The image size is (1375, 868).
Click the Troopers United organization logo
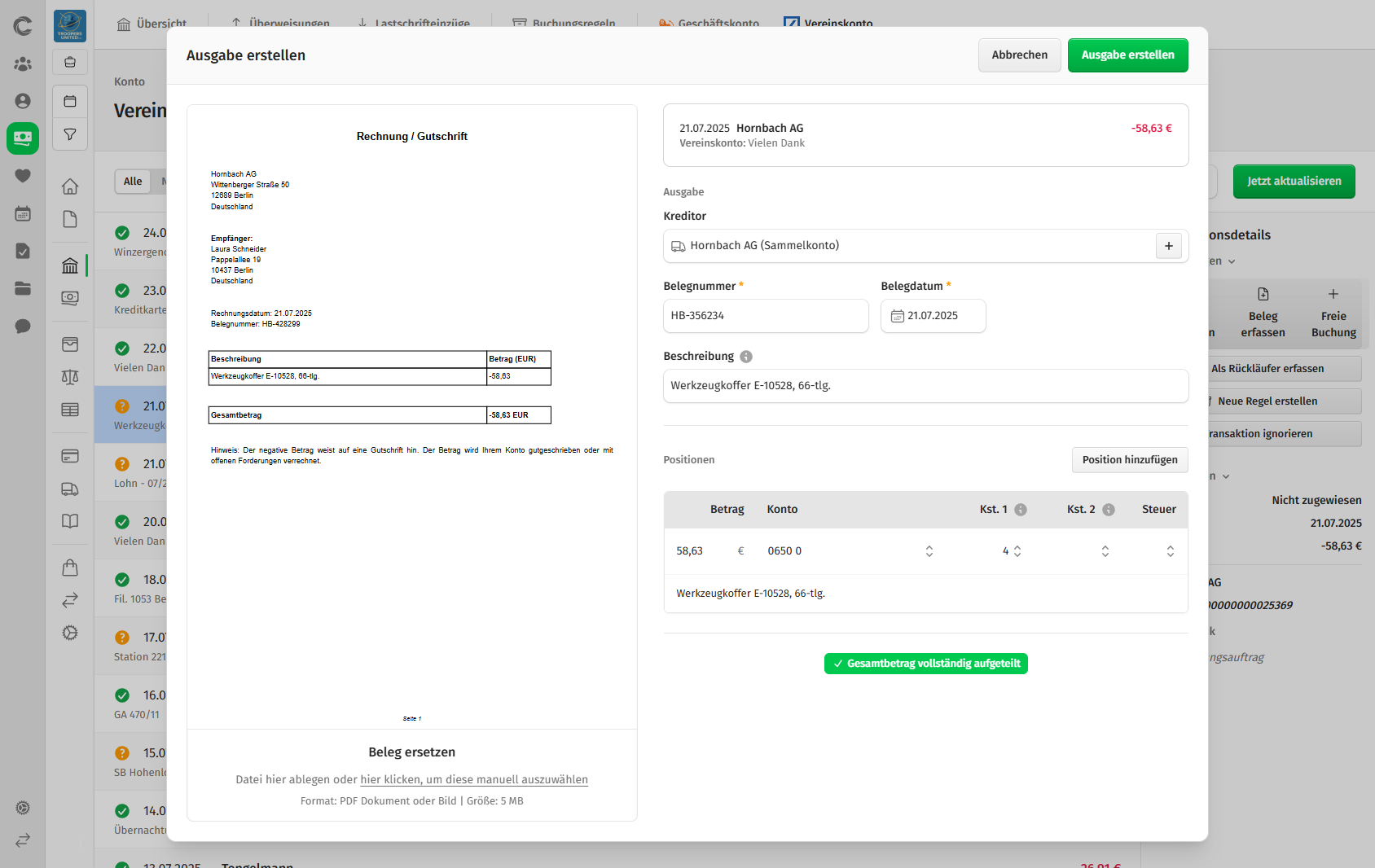[x=70, y=26]
